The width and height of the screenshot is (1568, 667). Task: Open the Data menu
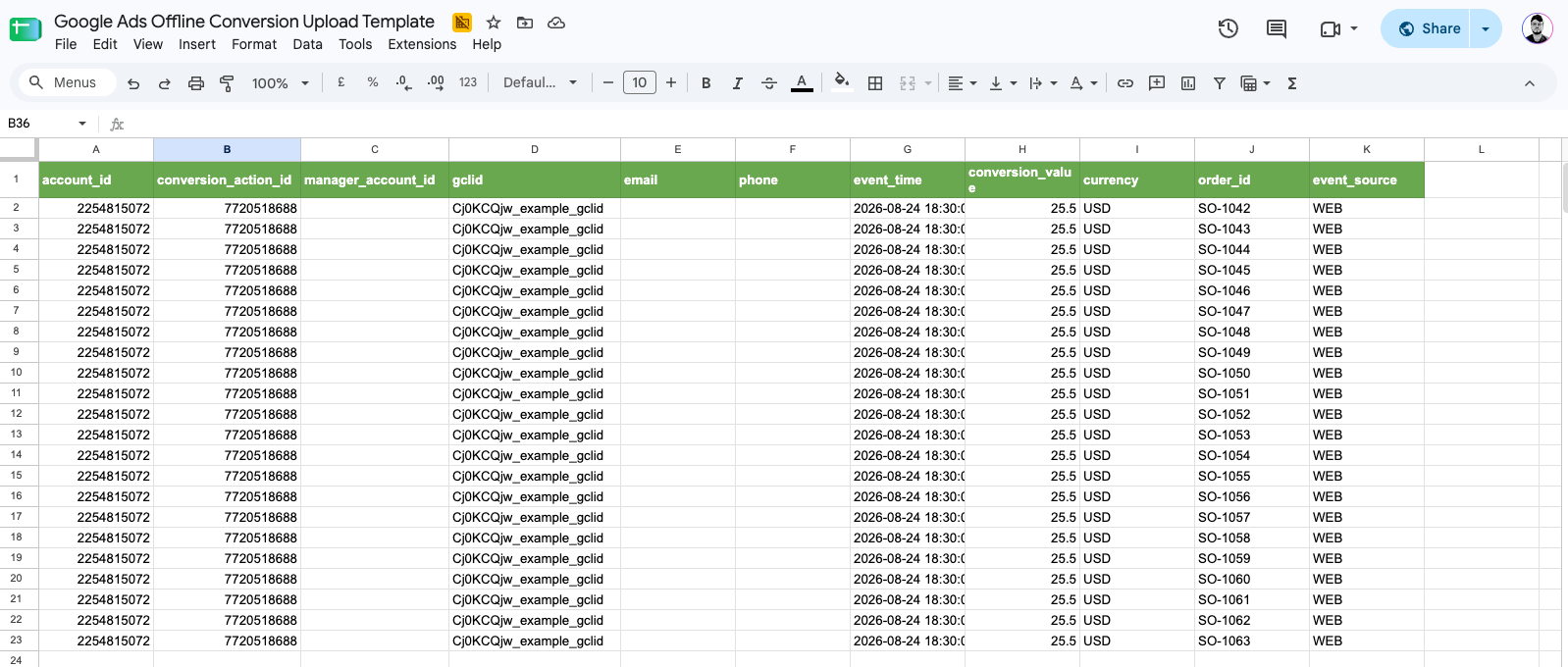click(307, 44)
